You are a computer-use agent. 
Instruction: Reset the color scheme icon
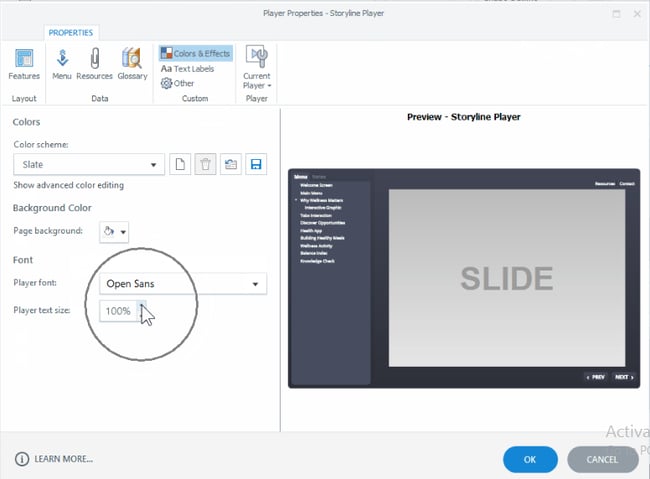click(230, 164)
